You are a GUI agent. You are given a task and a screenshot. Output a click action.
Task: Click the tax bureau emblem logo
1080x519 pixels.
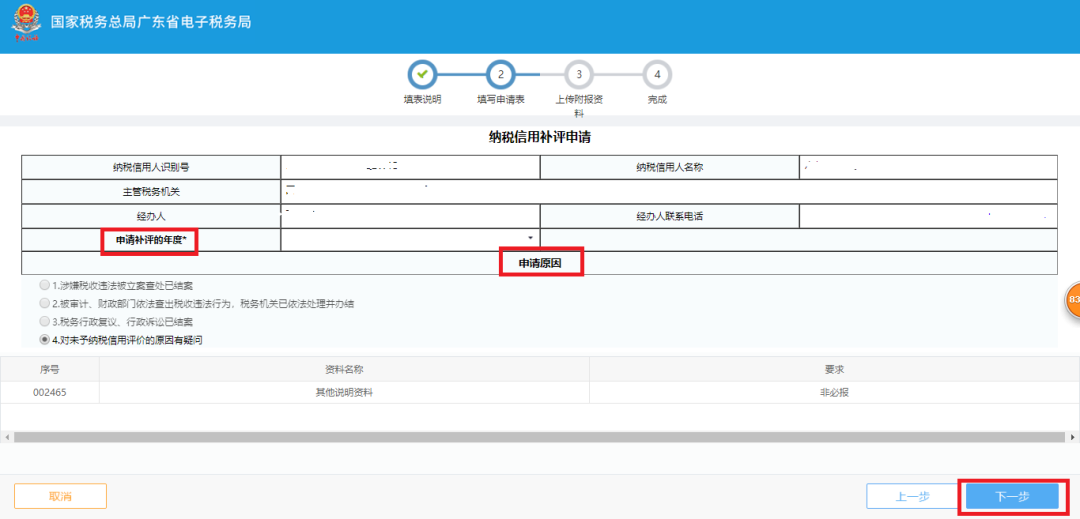25,23
